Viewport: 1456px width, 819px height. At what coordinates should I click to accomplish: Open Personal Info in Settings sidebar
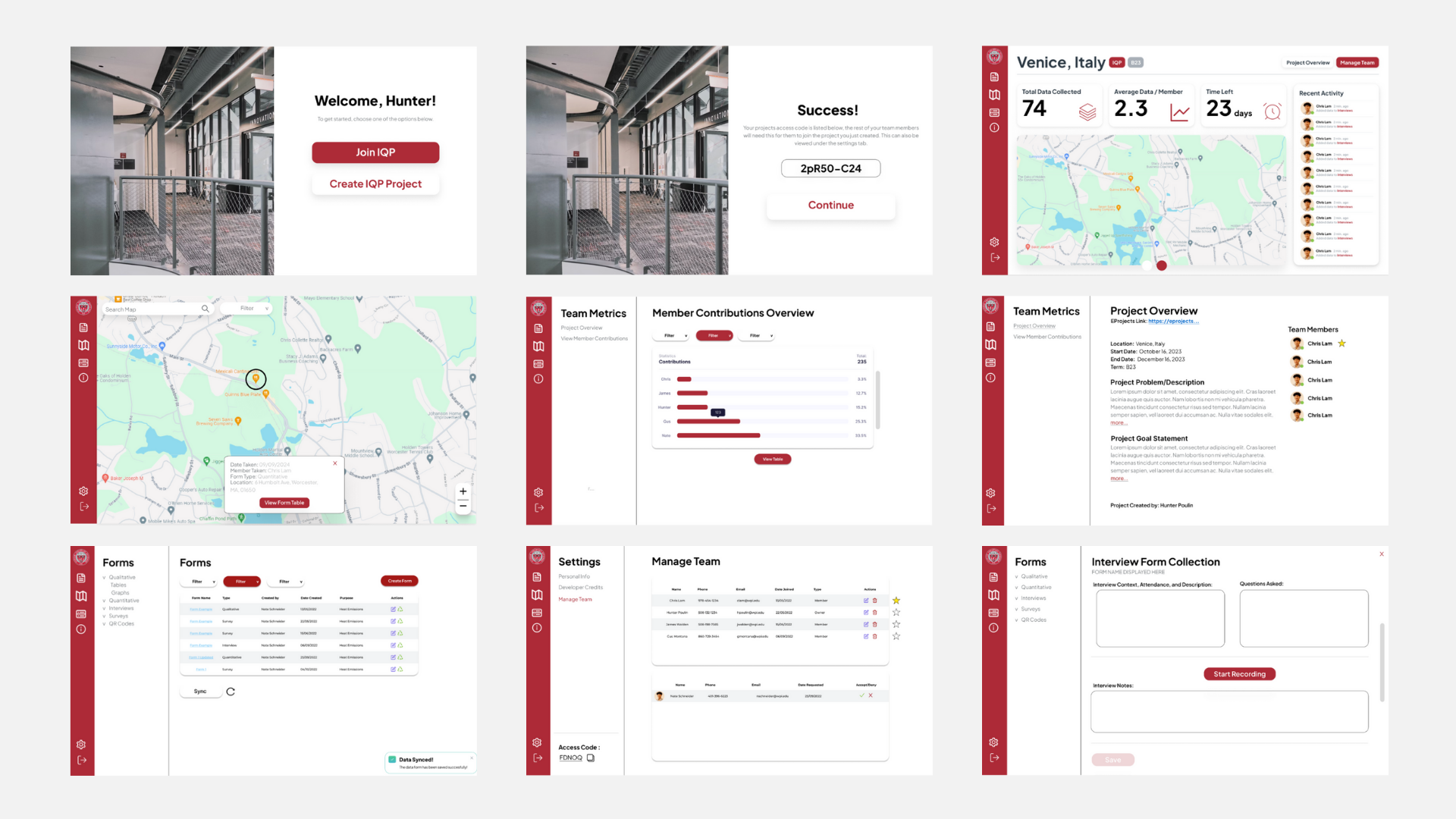[x=574, y=576]
